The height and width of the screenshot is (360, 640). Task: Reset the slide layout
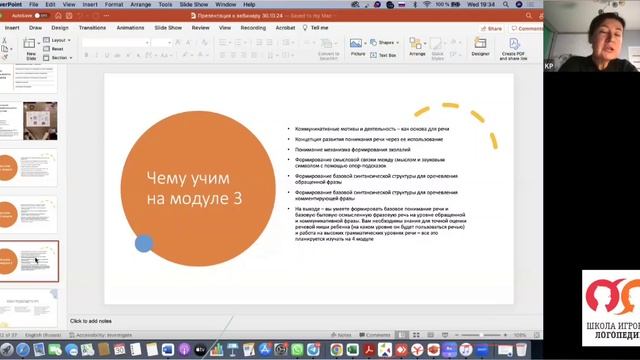(x=53, y=49)
